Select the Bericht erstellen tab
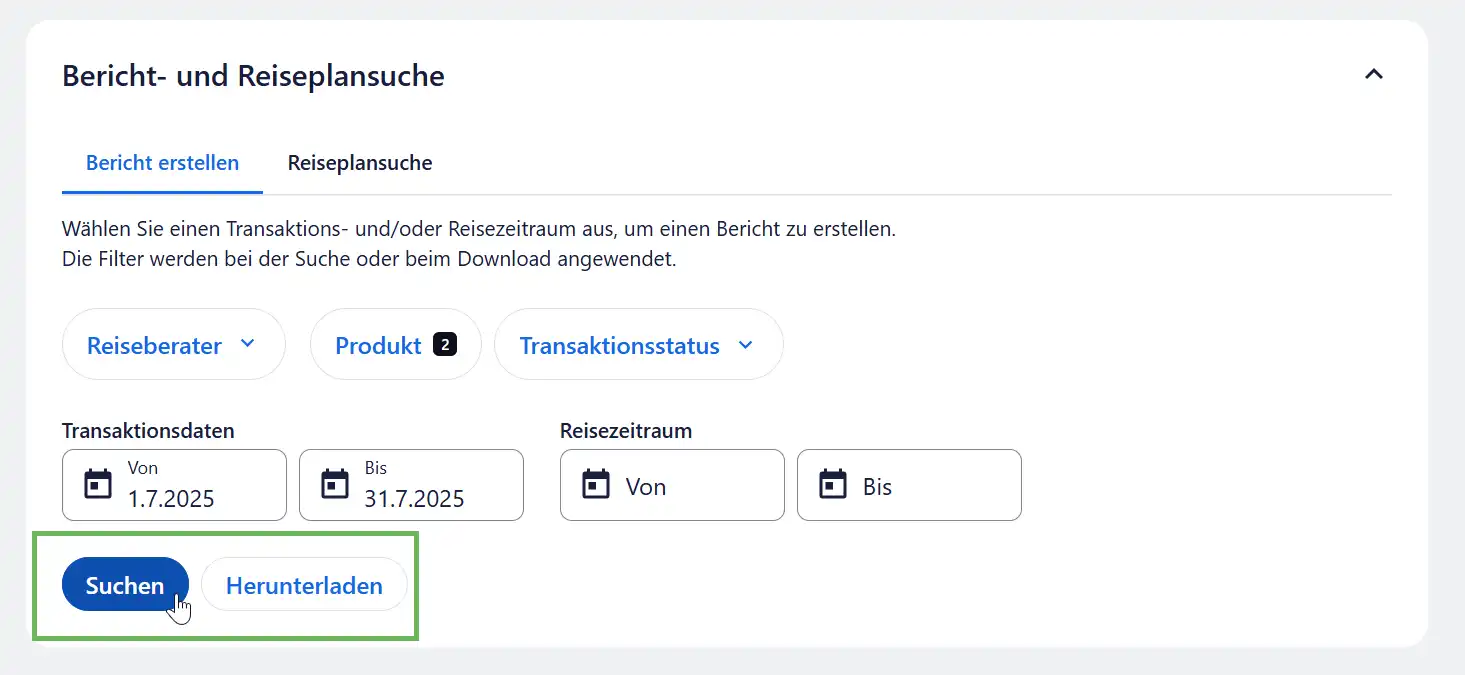1465x675 pixels. pos(162,163)
